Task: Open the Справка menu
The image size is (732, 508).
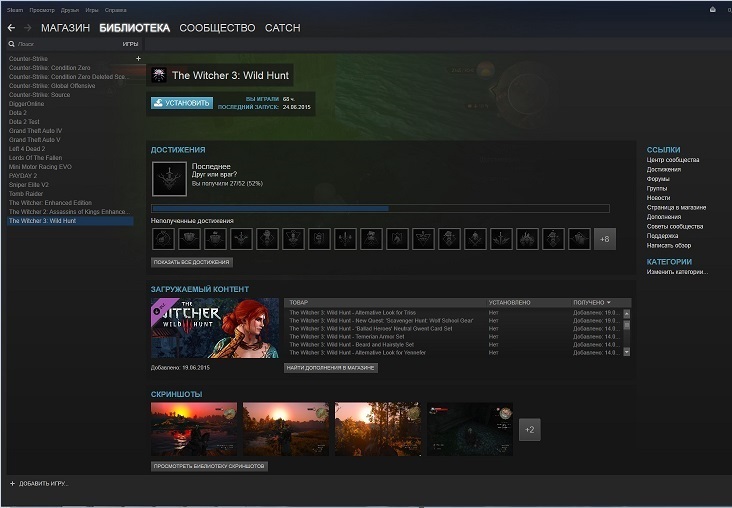Action: pyautogui.click(x=115, y=10)
